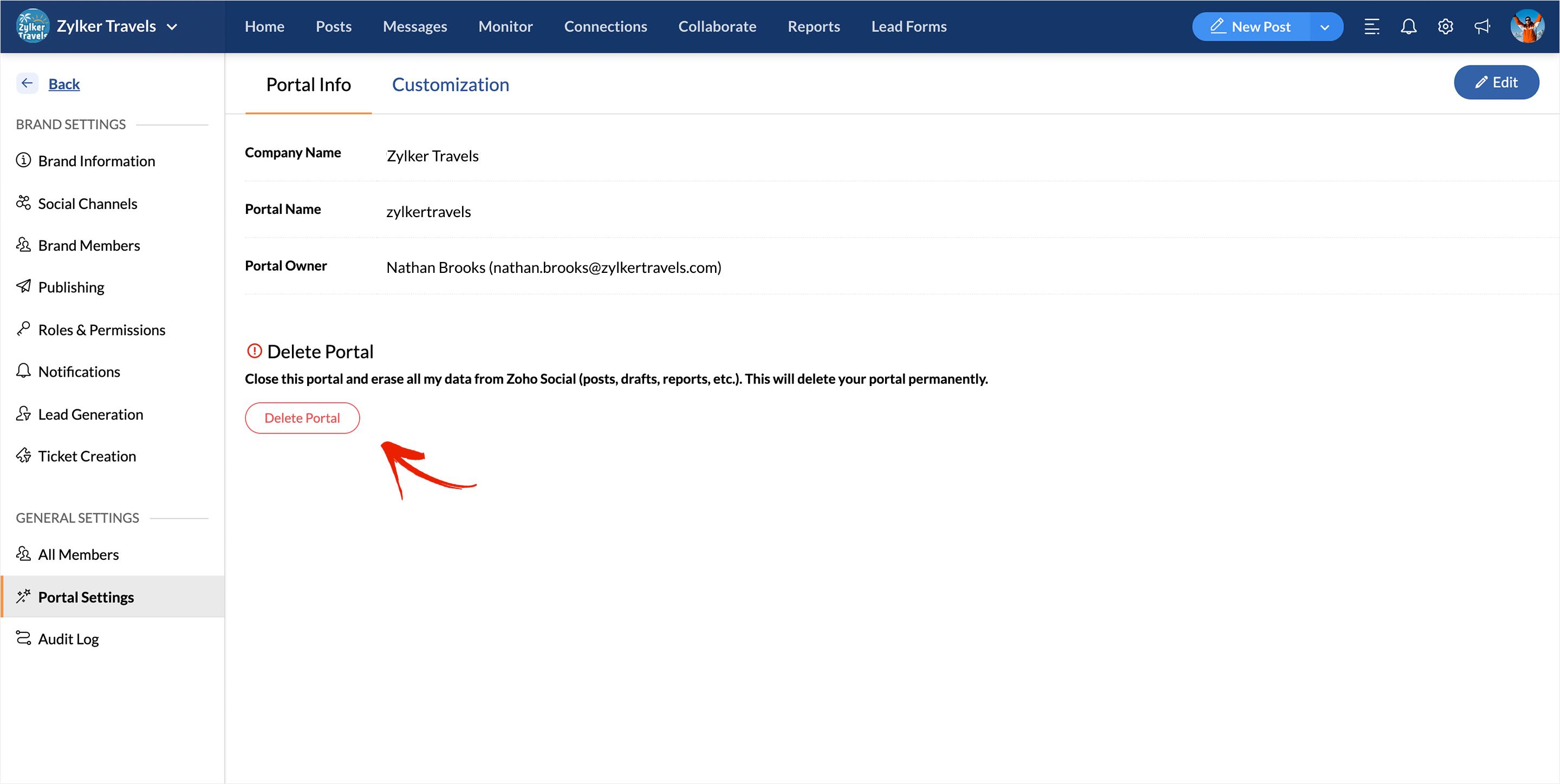This screenshot has width=1560, height=784.
Task: Click the 'Close this portal and erase' warning text
Action: tap(616, 379)
